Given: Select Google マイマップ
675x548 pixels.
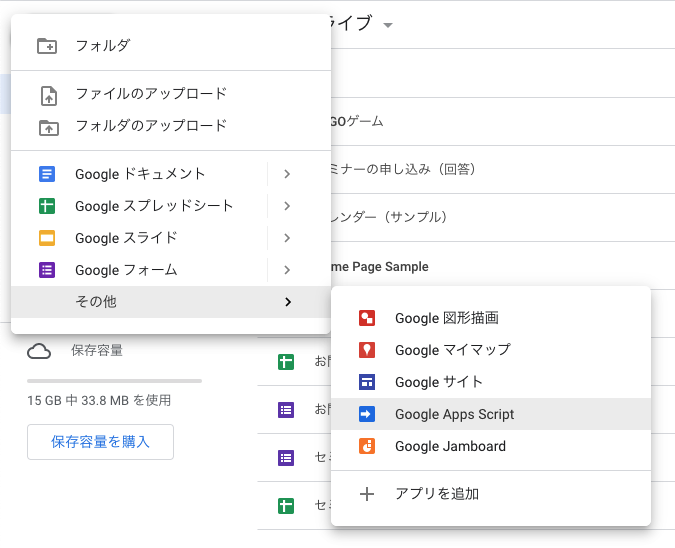Looking at the screenshot, I should point(491,350).
